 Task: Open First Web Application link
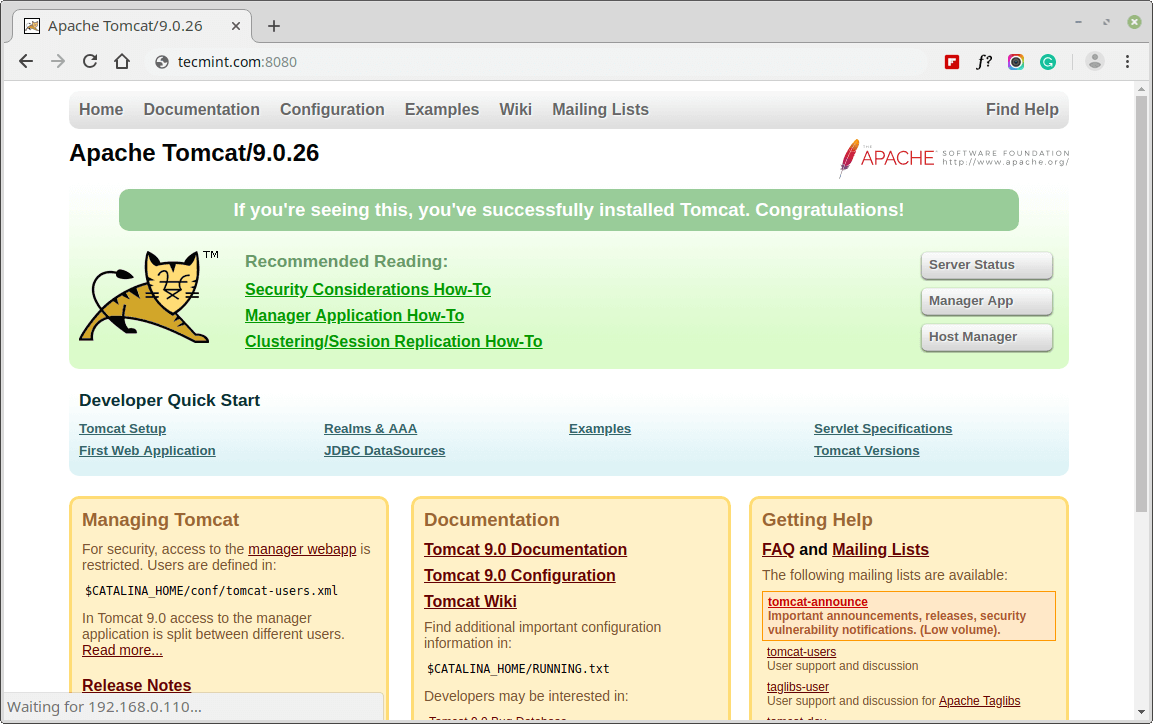point(147,451)
